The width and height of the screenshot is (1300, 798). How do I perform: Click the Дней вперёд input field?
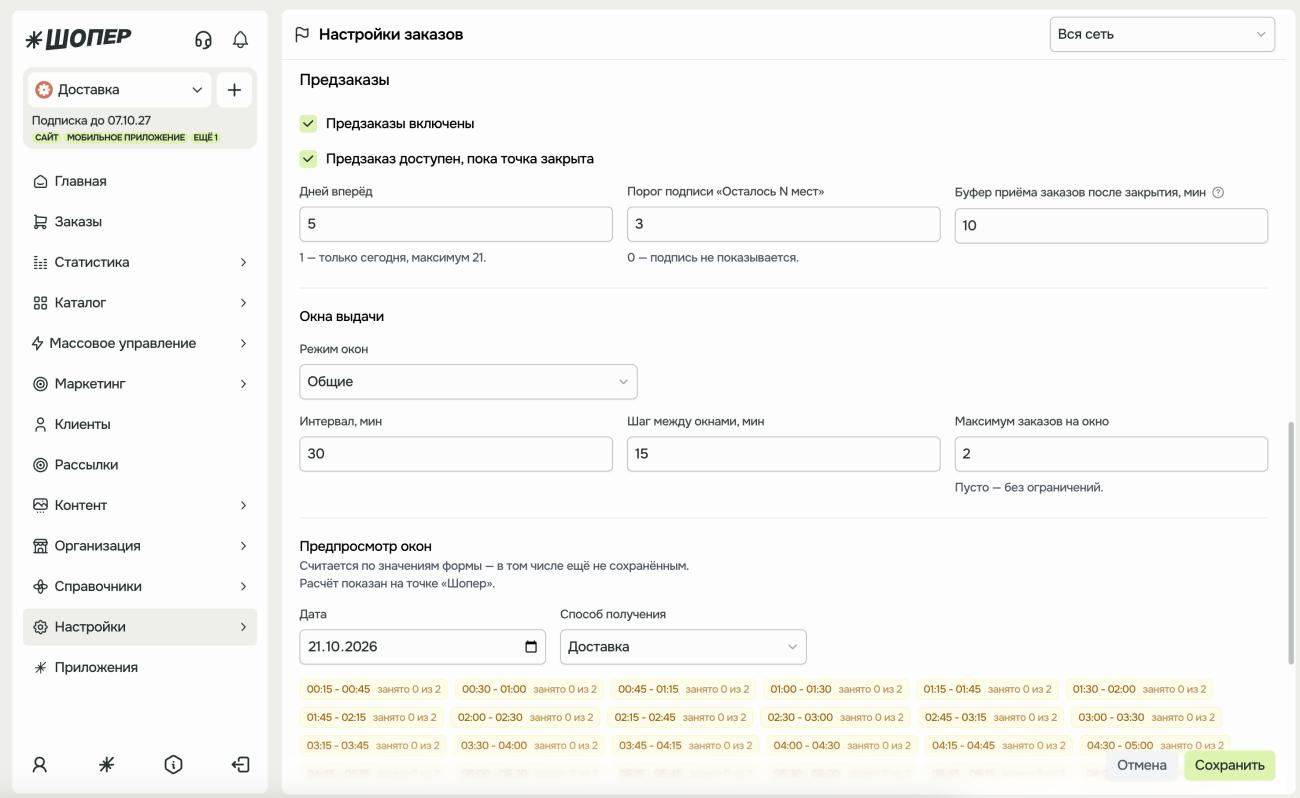pyautogui.click(x=456, y=224)
